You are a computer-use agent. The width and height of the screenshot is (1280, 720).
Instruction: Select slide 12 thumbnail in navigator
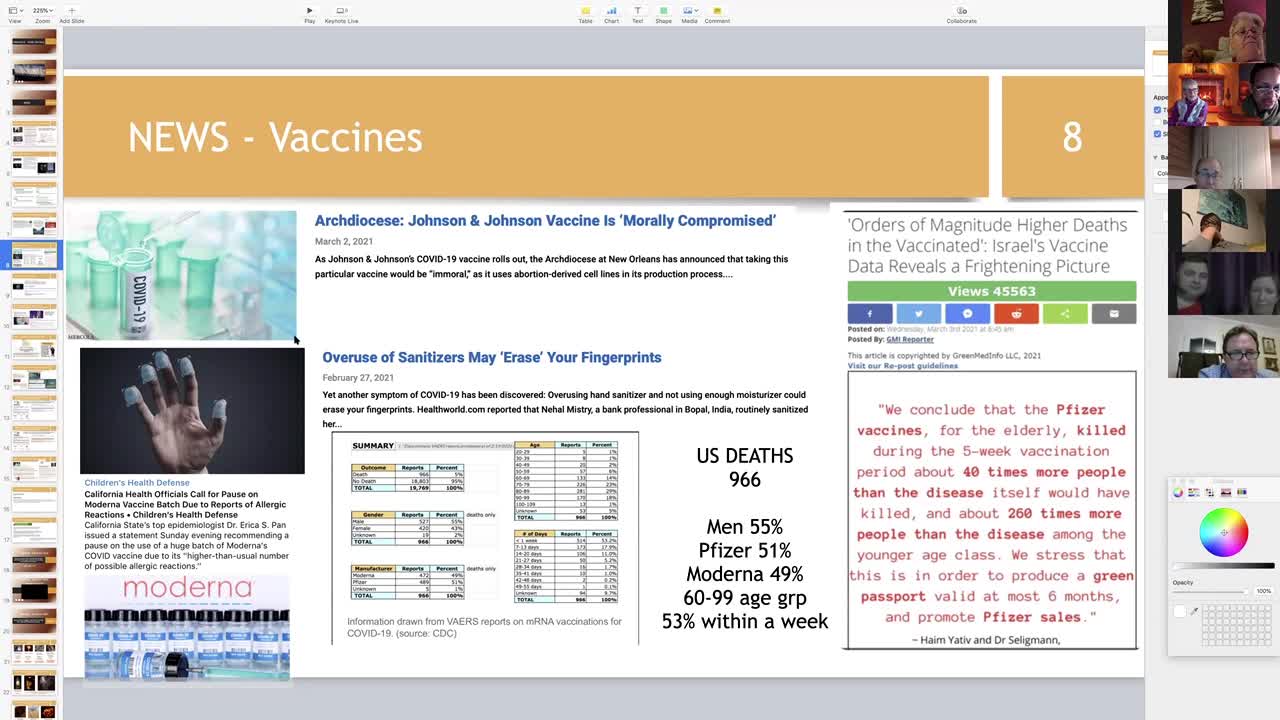coord(34,379)
